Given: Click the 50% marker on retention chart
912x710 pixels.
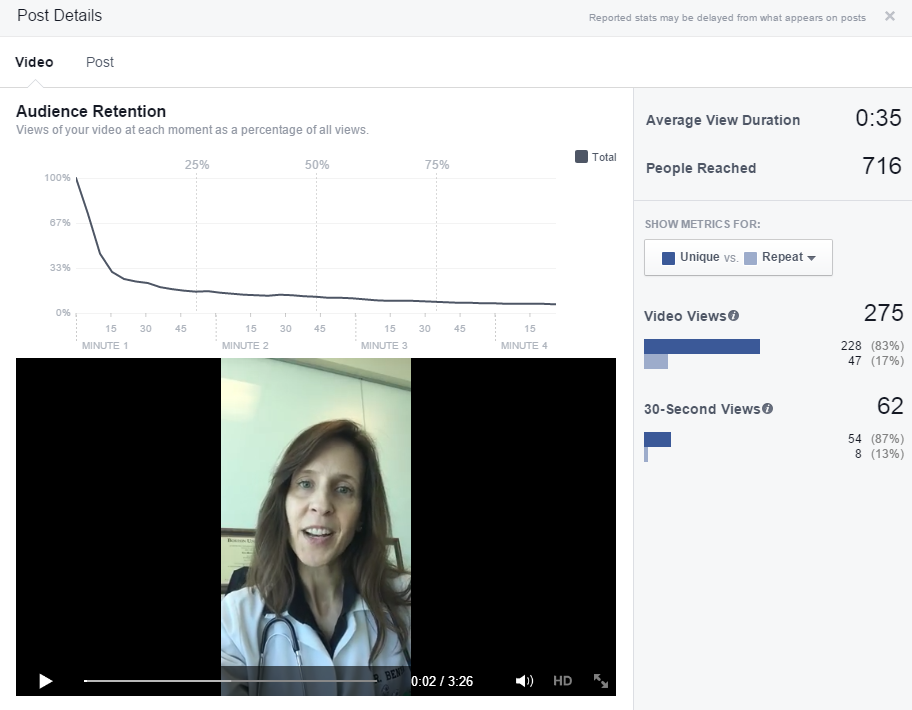Looking at the screenshot, I should (x=317, y=165).
